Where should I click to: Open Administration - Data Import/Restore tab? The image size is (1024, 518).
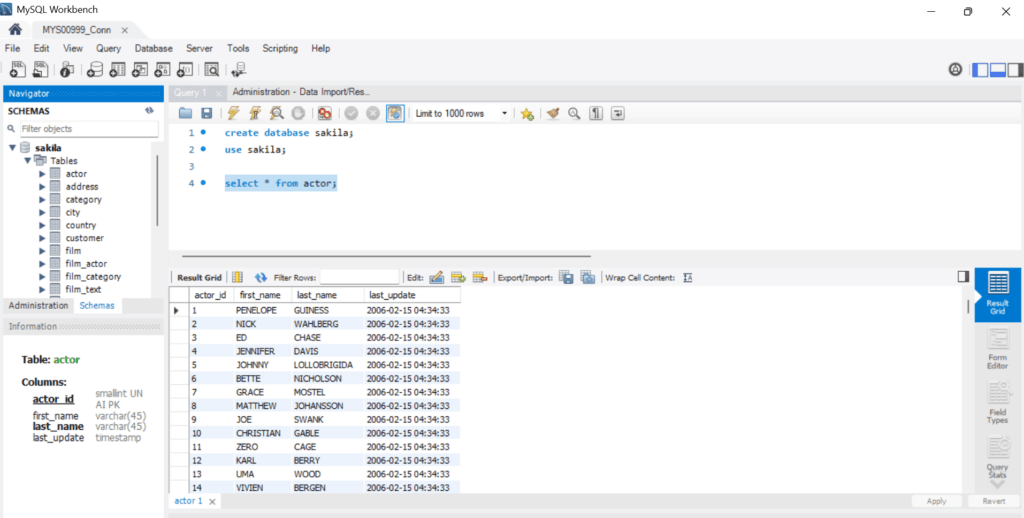click(x=300, y=92)
